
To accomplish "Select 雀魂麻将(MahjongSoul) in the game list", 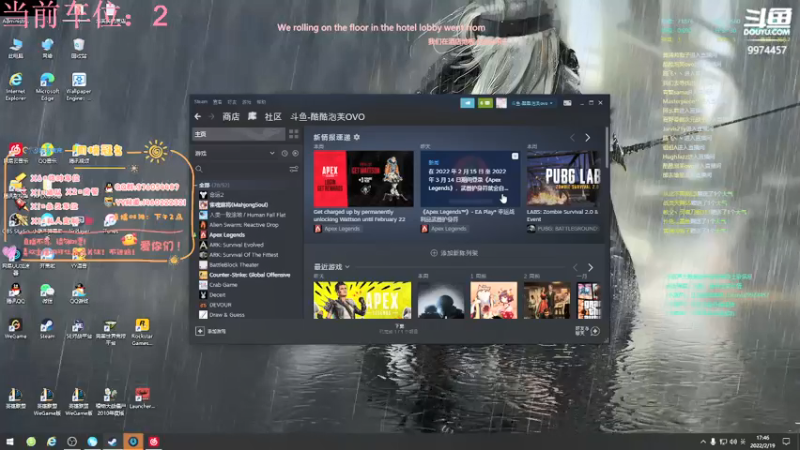I will click(x=233, y=205).
